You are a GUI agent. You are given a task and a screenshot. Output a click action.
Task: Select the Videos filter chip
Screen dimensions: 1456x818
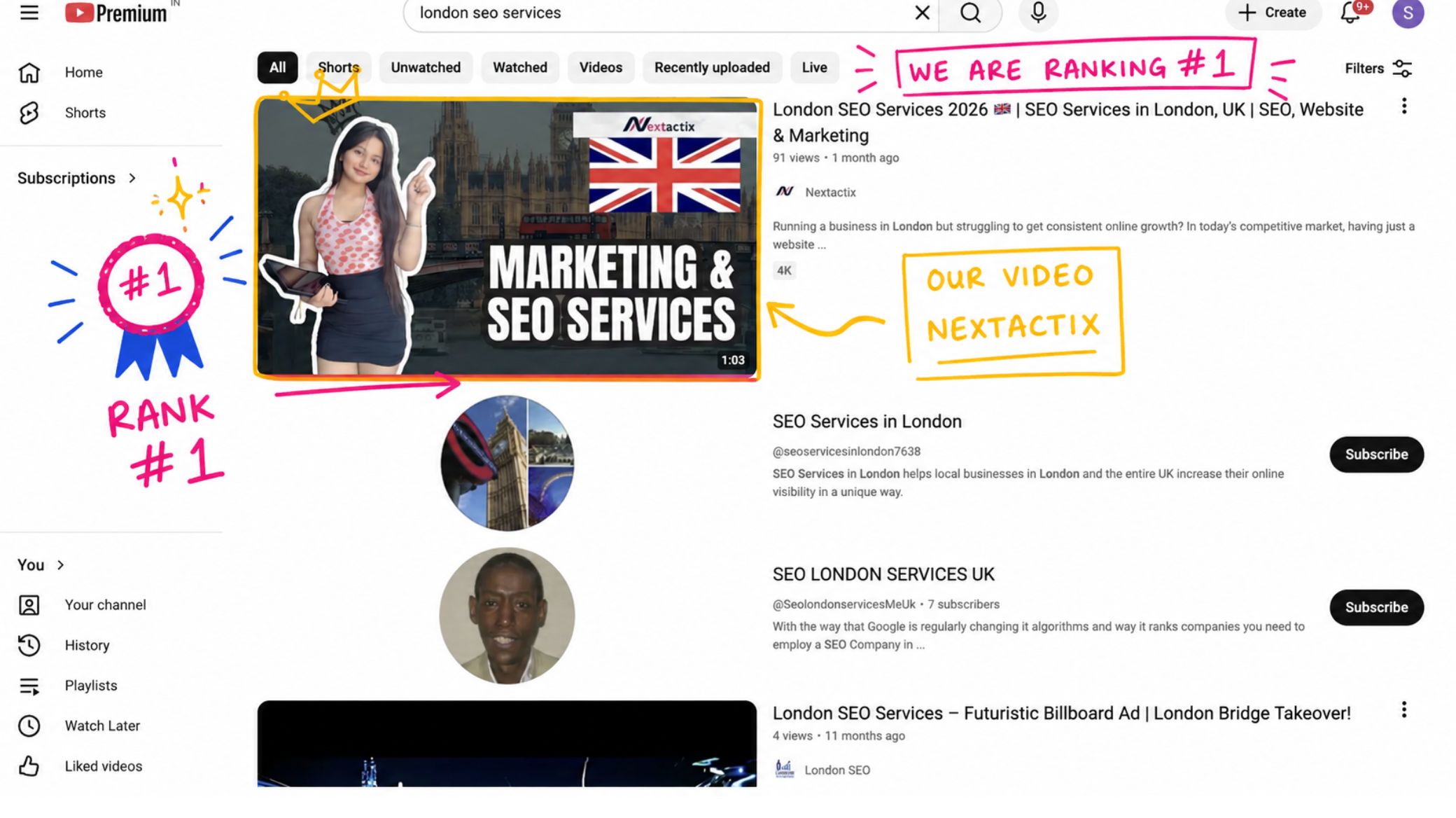pos(601,67)
